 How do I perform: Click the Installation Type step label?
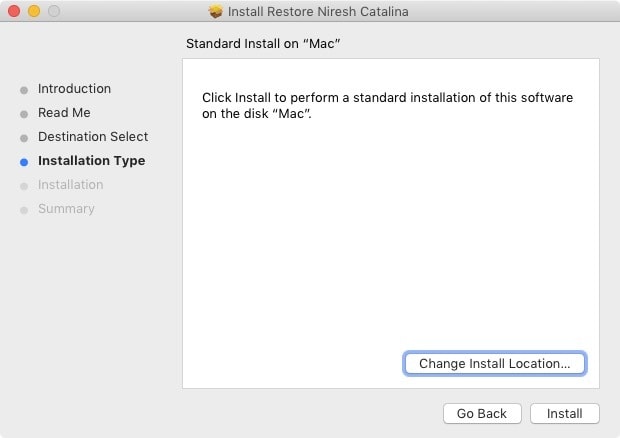pyautogui.click(x=91, y=161)
